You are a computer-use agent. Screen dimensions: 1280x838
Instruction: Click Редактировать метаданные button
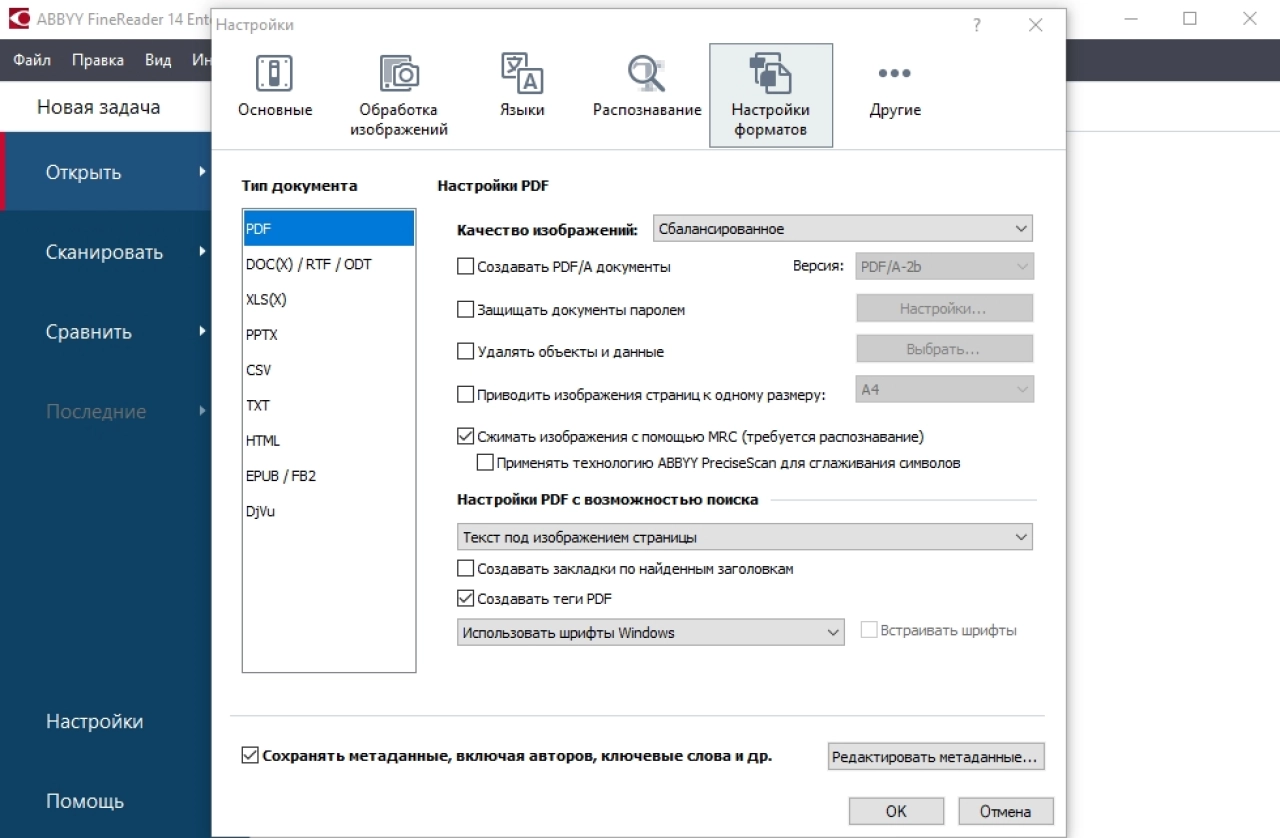936,757
